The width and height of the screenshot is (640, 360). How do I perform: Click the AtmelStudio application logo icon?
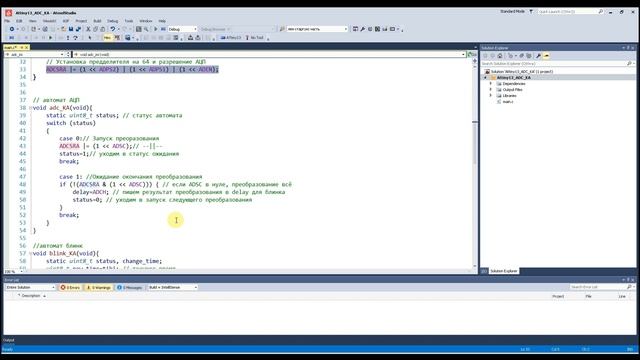(9, 13)
